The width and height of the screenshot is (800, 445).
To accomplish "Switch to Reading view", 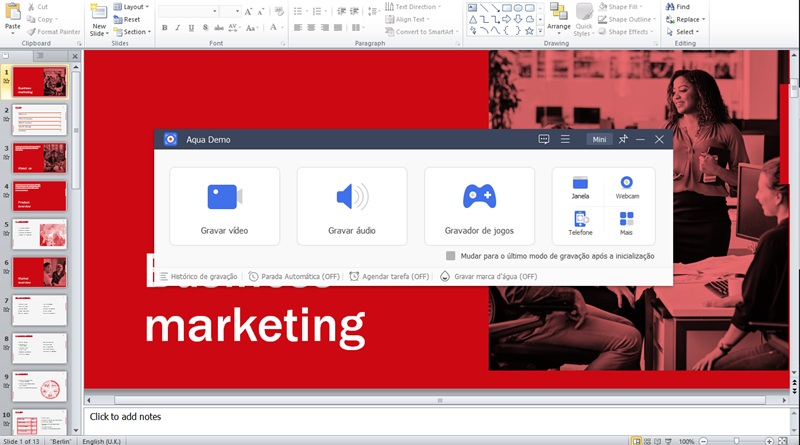I will coord(658,441).
